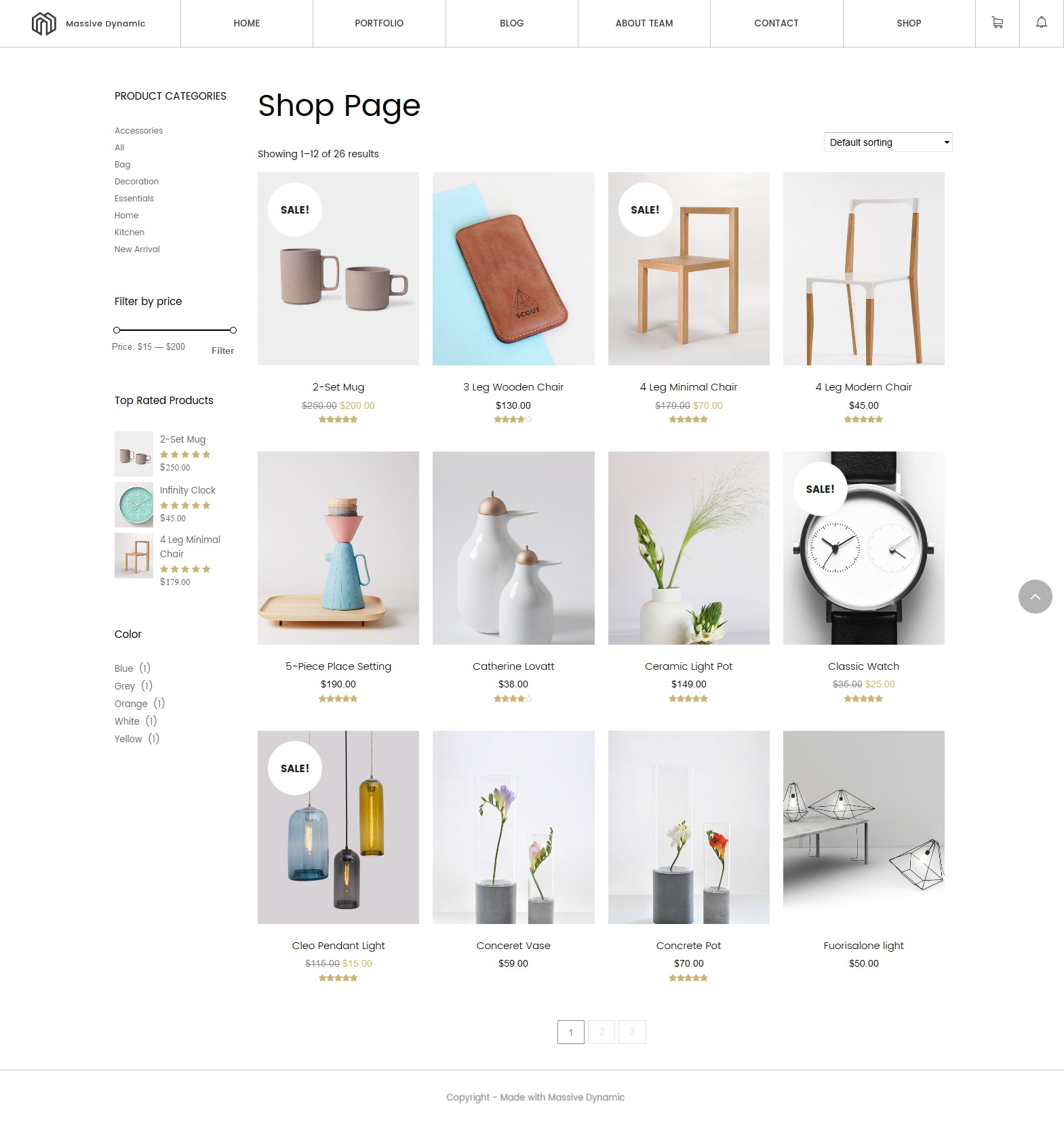The height and width of the screenshot is (1124, 1064).
Task: Open the shopping cart icon
Action: coord(997,23)
